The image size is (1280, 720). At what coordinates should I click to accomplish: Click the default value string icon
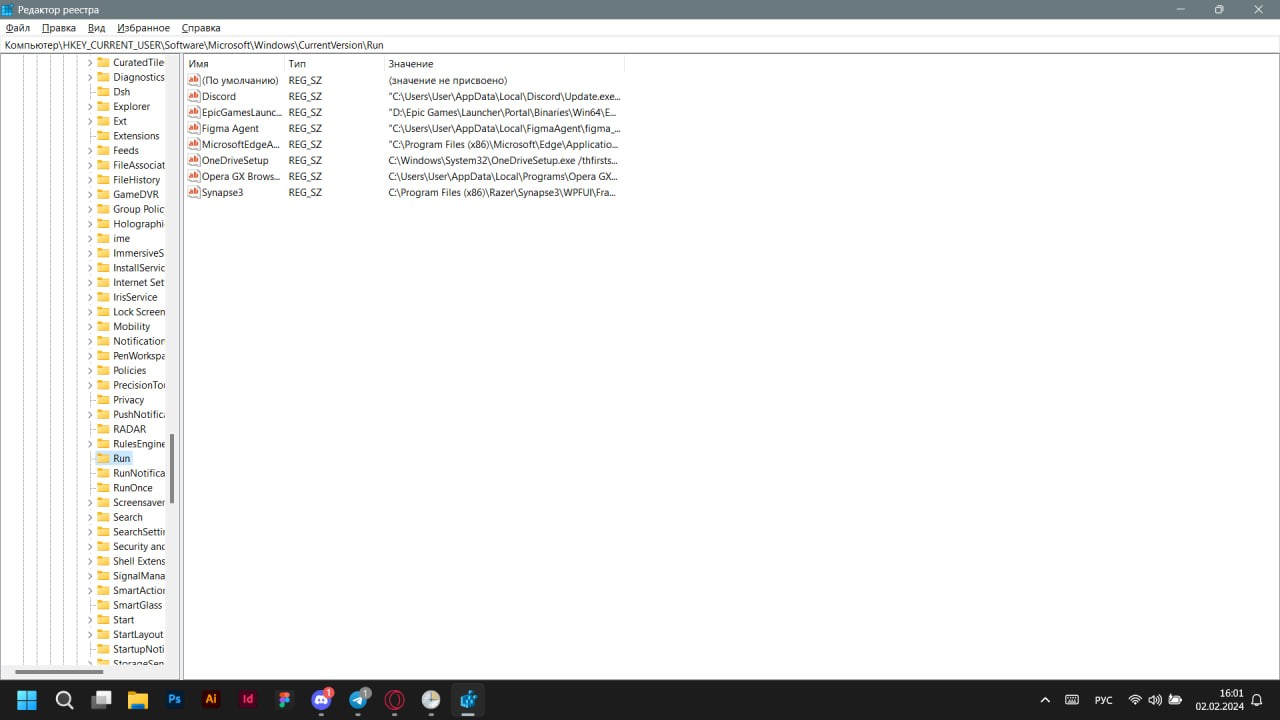pyautogui.click(x=194, y=80)
